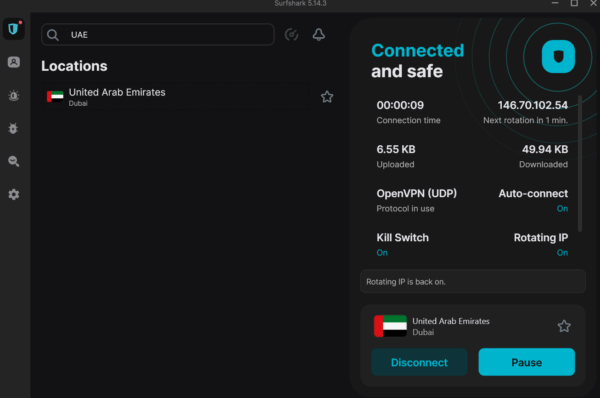The image size is (600, 398).
Task: Click the Kill Switch On setting
Action: [403, 244]
